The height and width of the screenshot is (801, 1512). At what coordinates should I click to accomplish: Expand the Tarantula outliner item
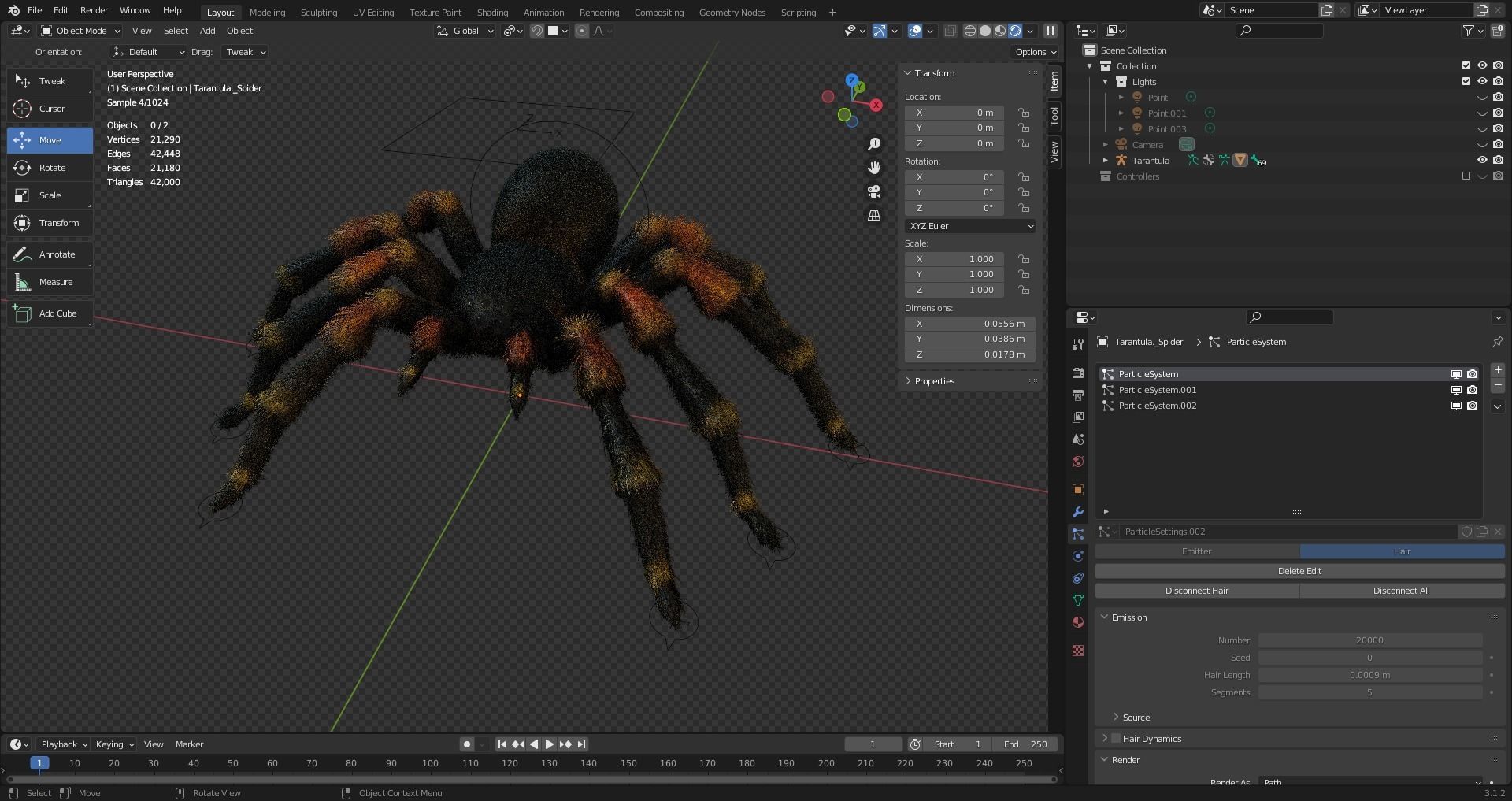pyautogui.click(x=1106, y=161)
